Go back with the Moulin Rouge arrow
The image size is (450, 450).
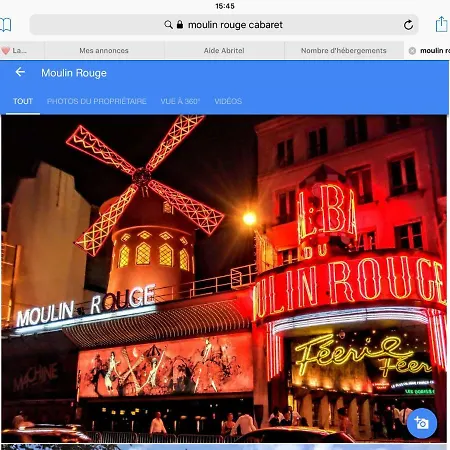[20, 72]
